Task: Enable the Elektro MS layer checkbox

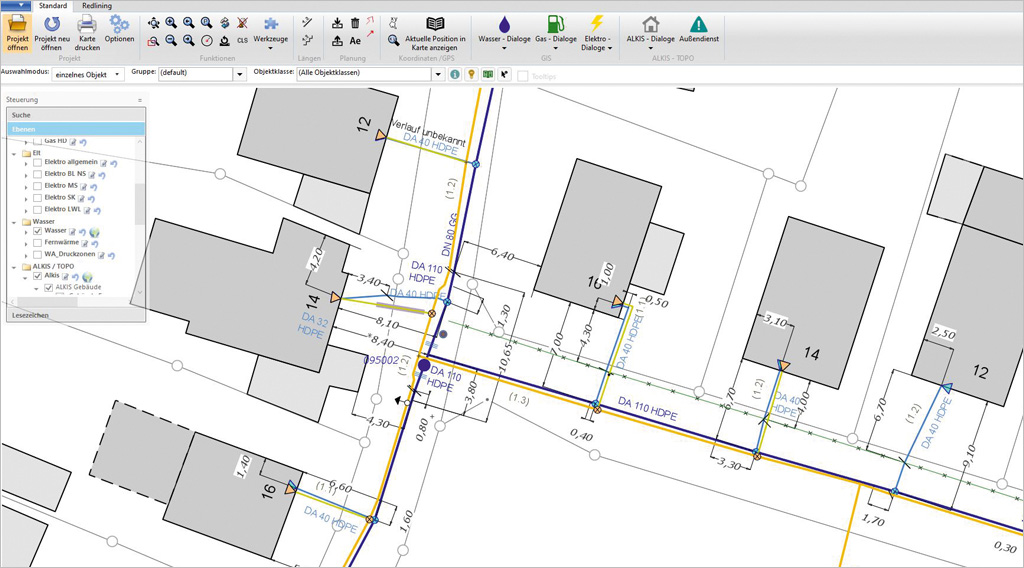Action: [38, 186]
